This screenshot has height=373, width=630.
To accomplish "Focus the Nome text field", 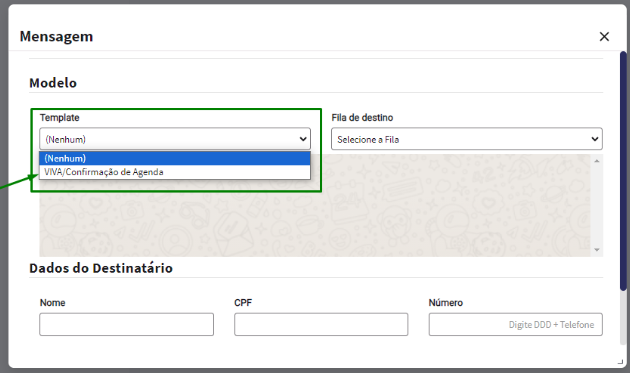I will pos(126,324).
